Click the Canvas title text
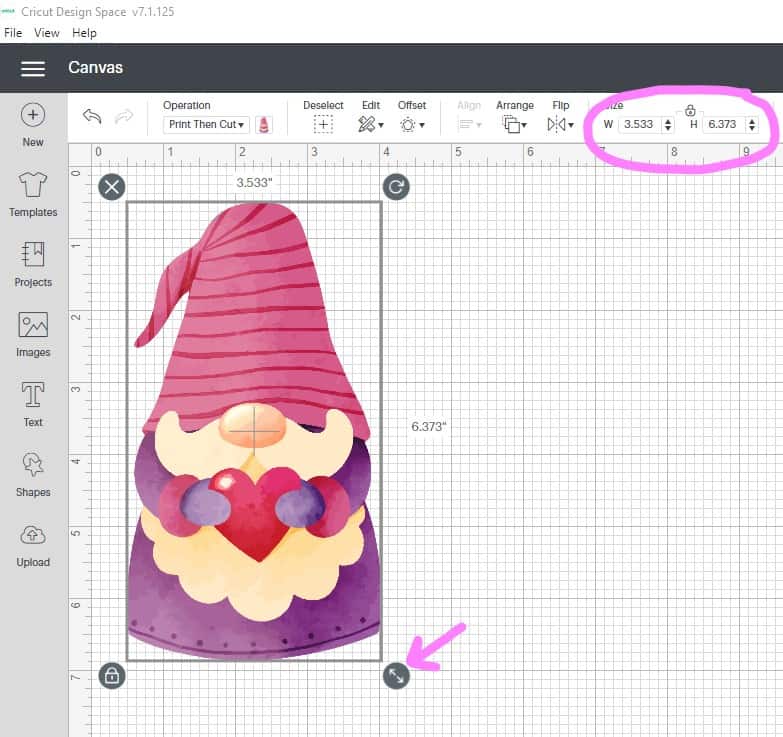The width and height of the screenshot is (783, 737). click(x=95, y=67)
